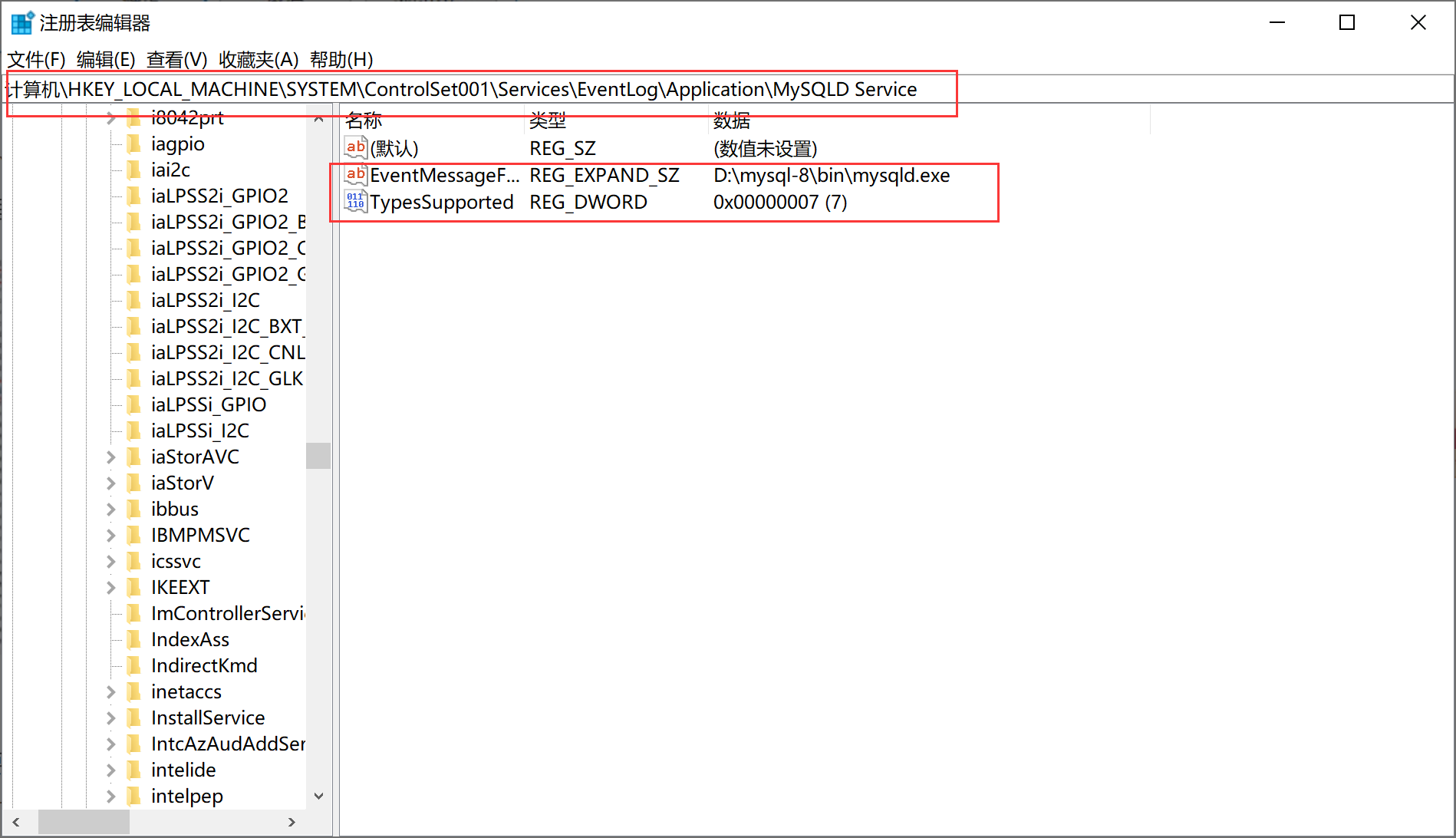The height and width of the screenshot is (838, 1456).
Task: Click the ab icon for EventMessageF... value
Action: pyautogui.click(x=355, y=175)
